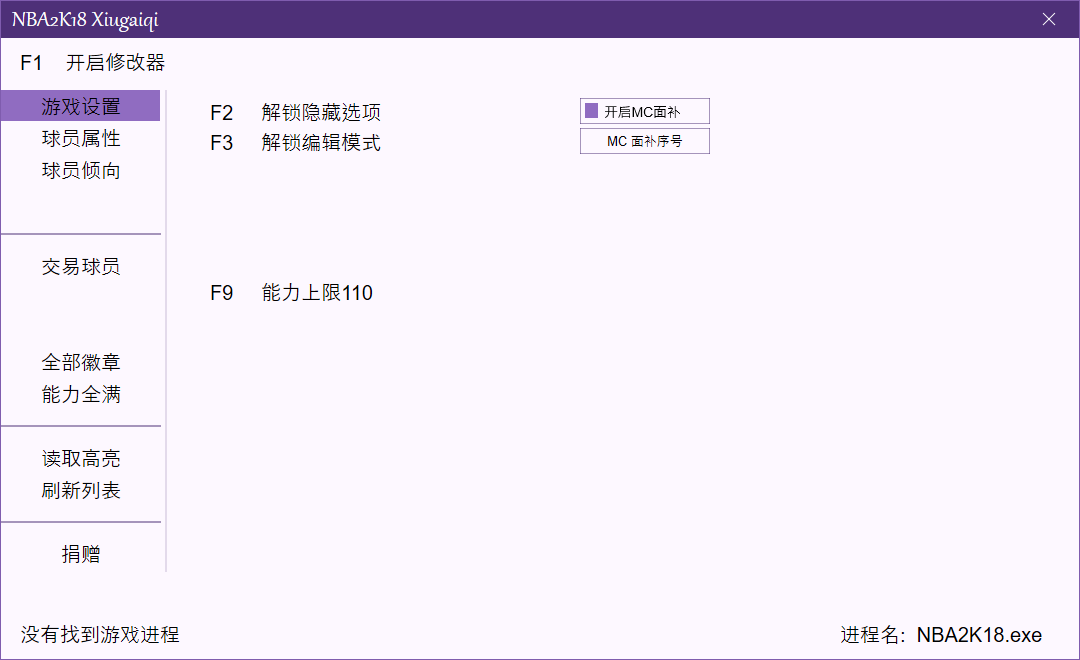Enable F9 能力上限110

pyautogui.click(x=316, y=293)
